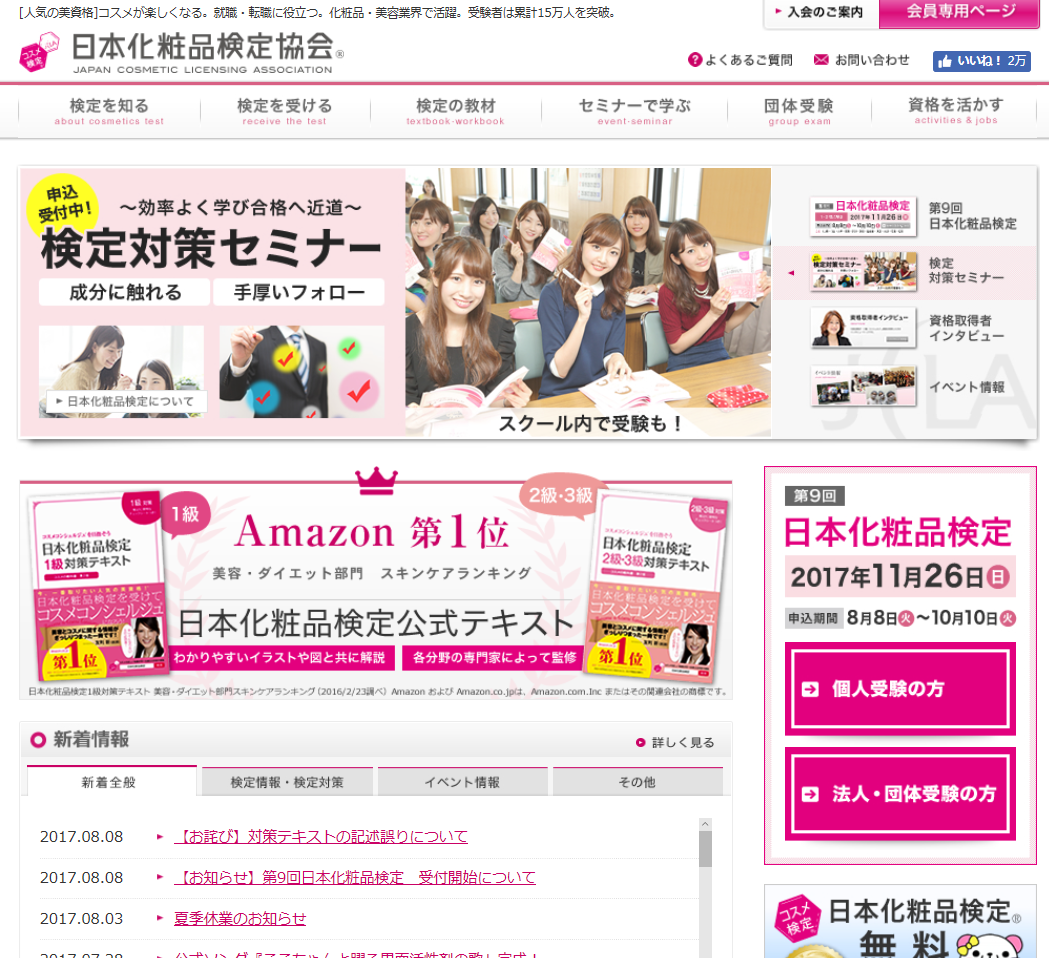Viewport: 1049px width, 958px height.
Task: Click the 2級・3級対策テキスト book cover
Action: click(655, 586)
